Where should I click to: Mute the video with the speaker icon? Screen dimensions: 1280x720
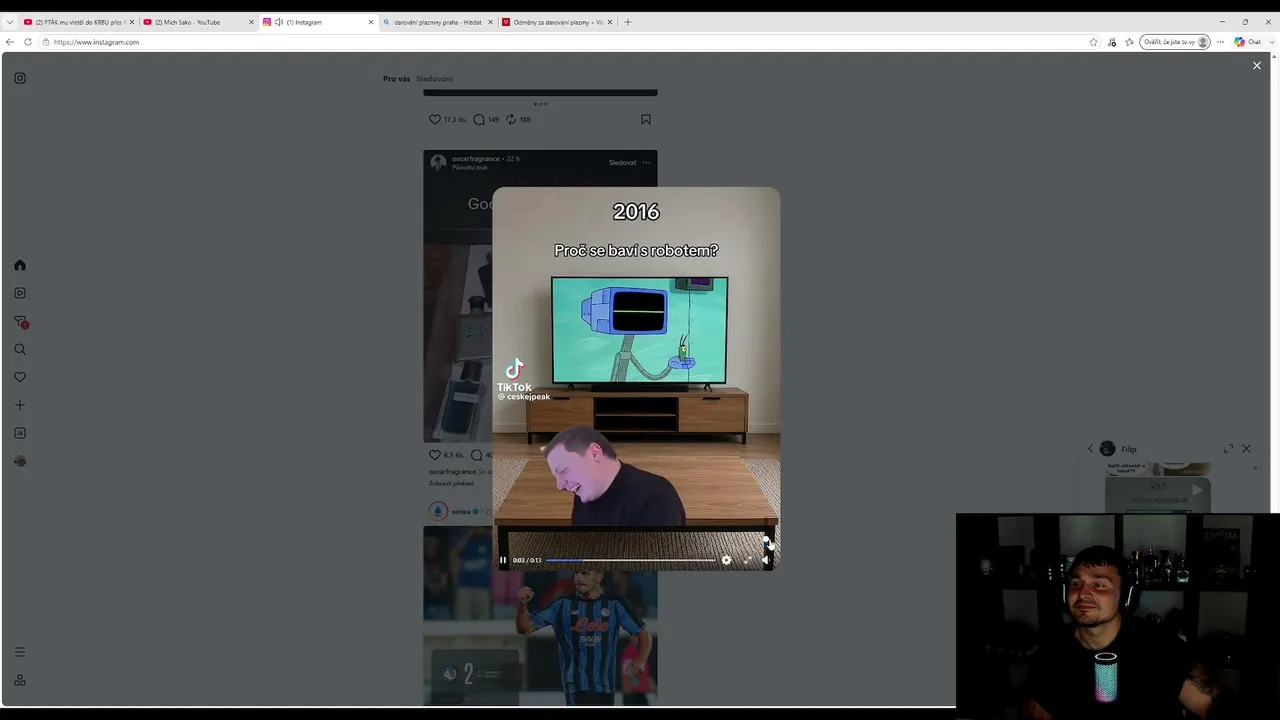(766, 560)
